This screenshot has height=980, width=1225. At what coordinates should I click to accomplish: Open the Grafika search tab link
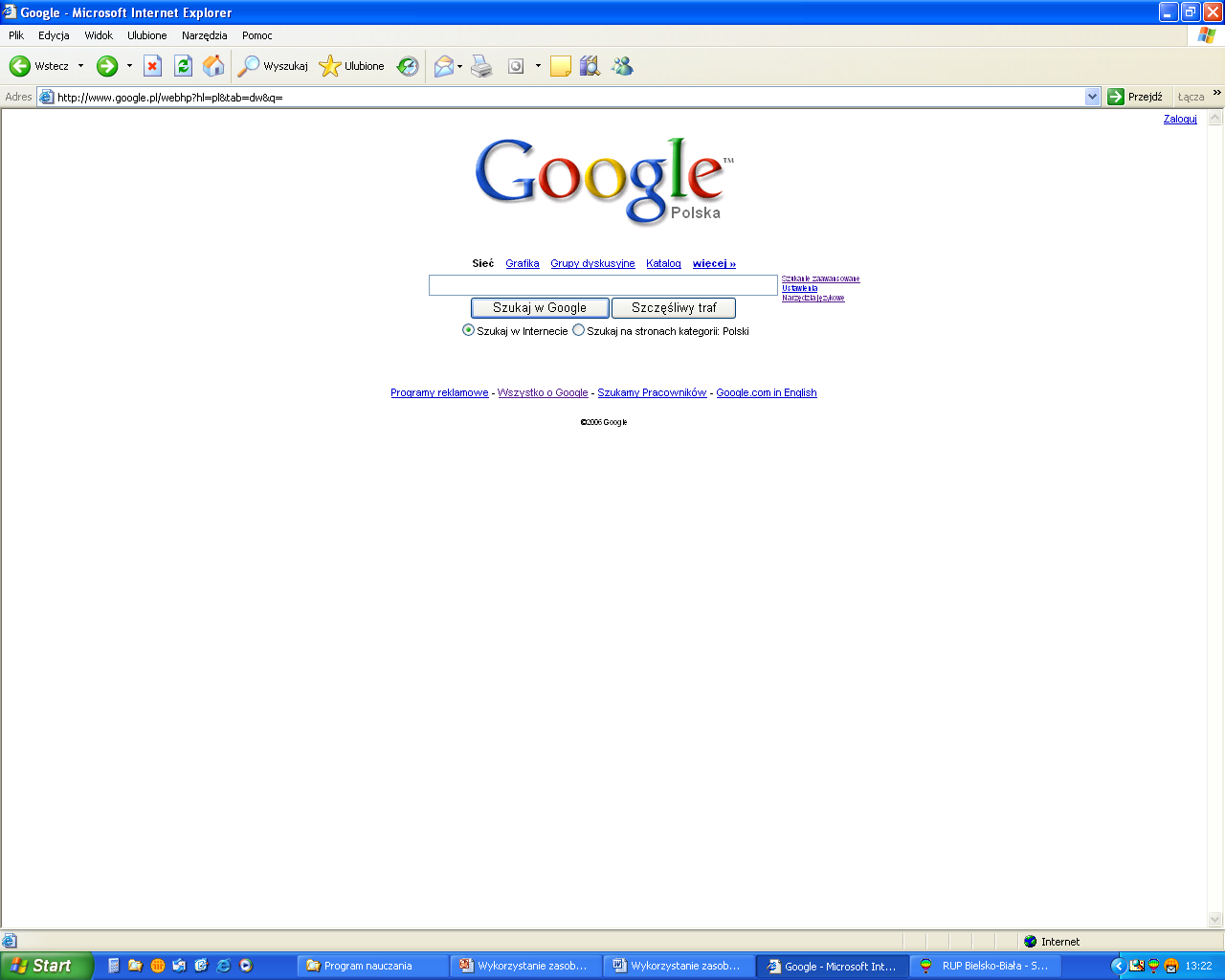pyautogui.click(x=523, y=264)
